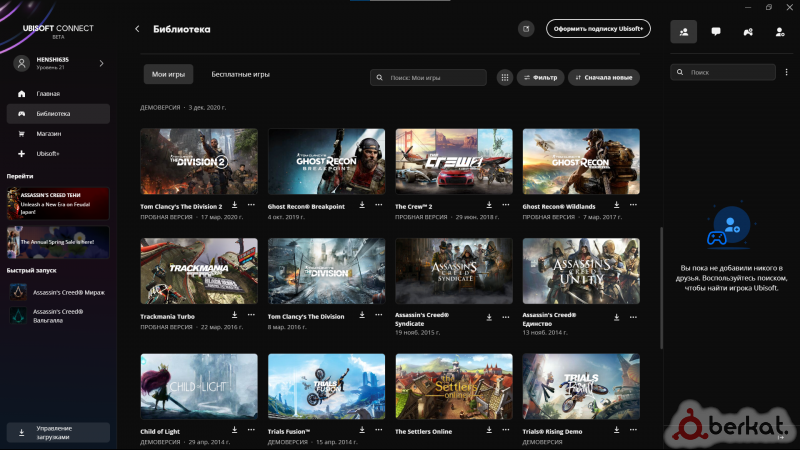Open The Division 2 cover thumbnail
Screen dimensions: 800x450
199,161
